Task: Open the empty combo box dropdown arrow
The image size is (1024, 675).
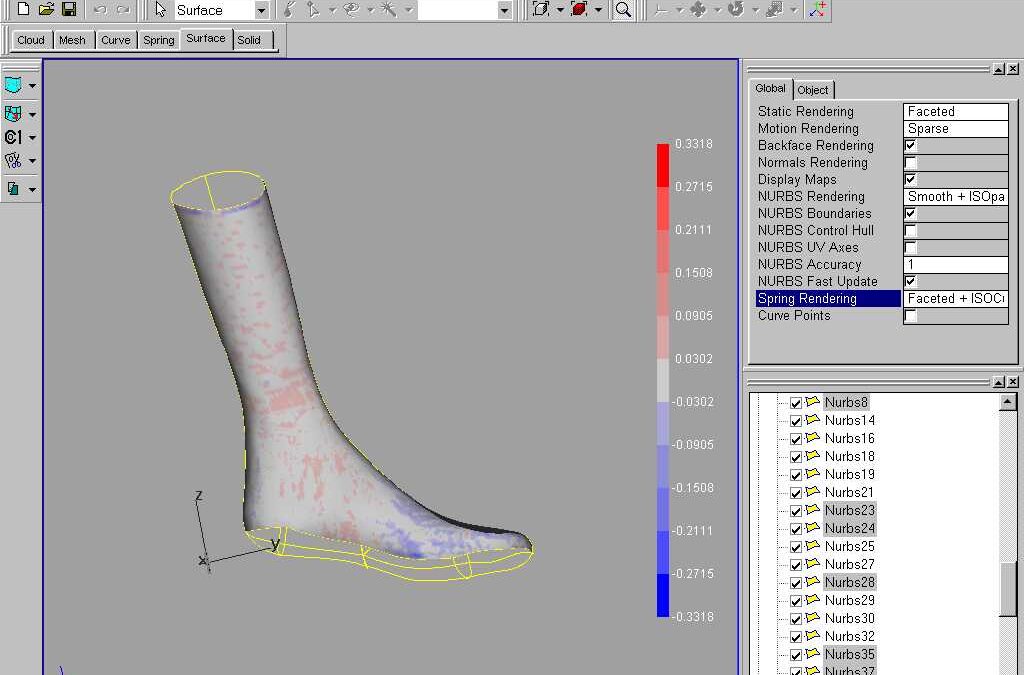Action: point(504,11)
